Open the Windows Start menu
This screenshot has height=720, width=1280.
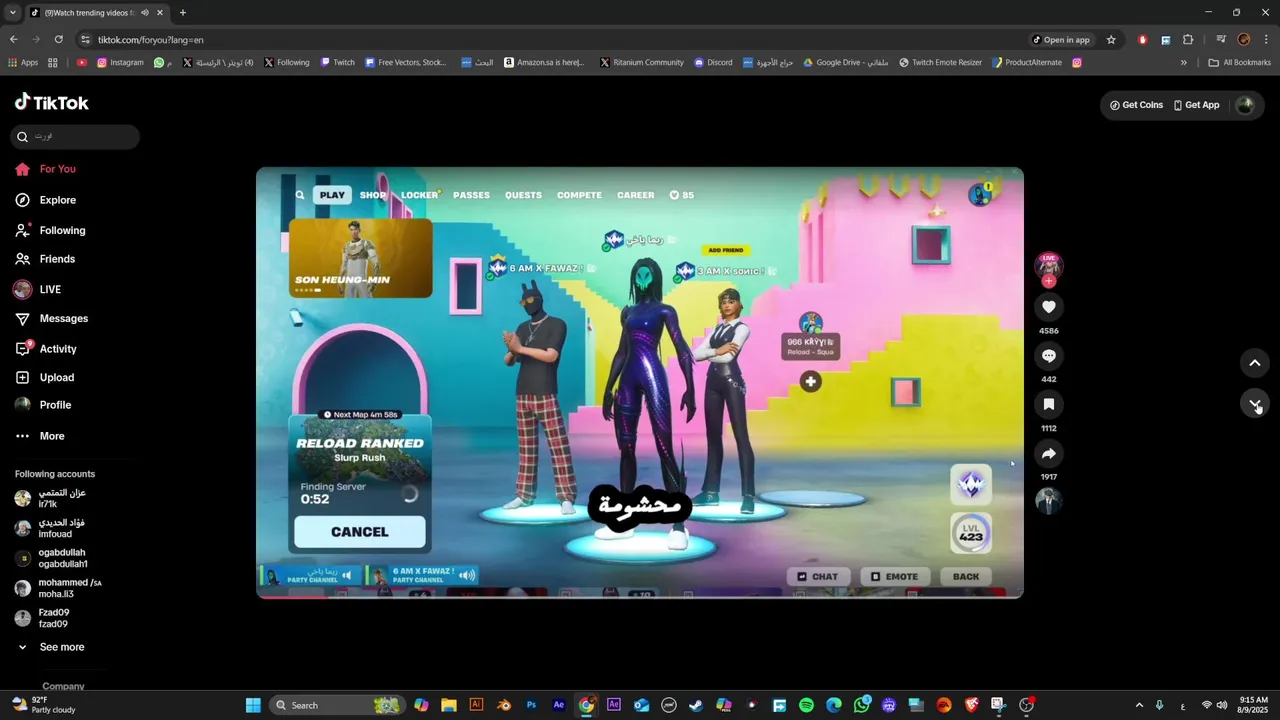pos(253,705)
